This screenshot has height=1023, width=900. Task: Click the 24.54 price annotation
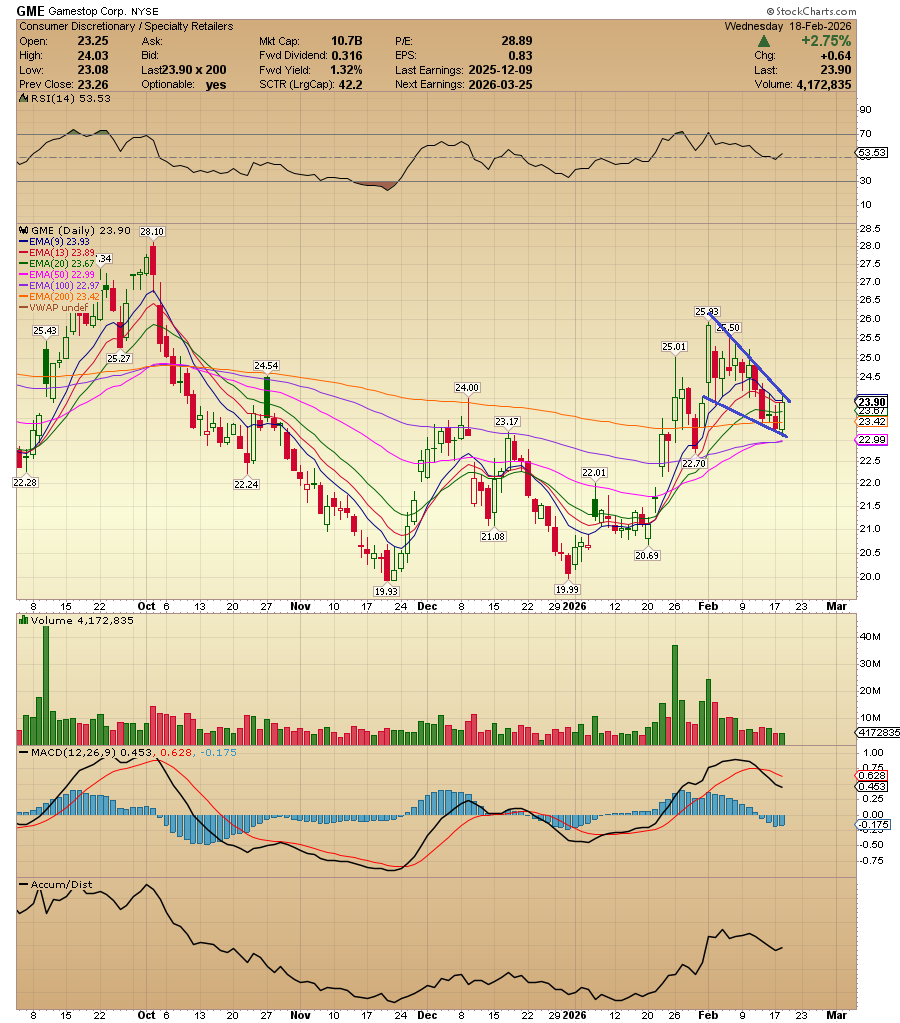tap(266, 365)
